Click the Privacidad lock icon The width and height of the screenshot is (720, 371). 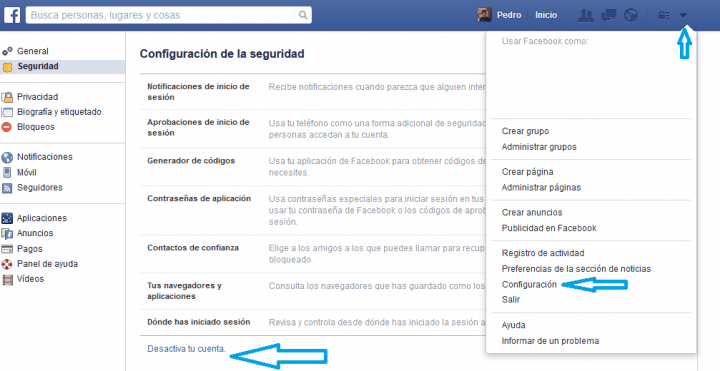coord(7,97)
